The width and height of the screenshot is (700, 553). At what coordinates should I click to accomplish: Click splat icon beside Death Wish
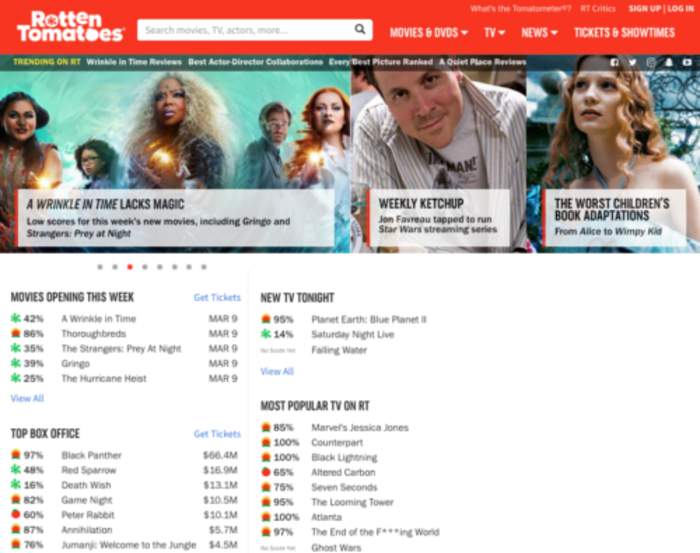click(x=16, y=485)
